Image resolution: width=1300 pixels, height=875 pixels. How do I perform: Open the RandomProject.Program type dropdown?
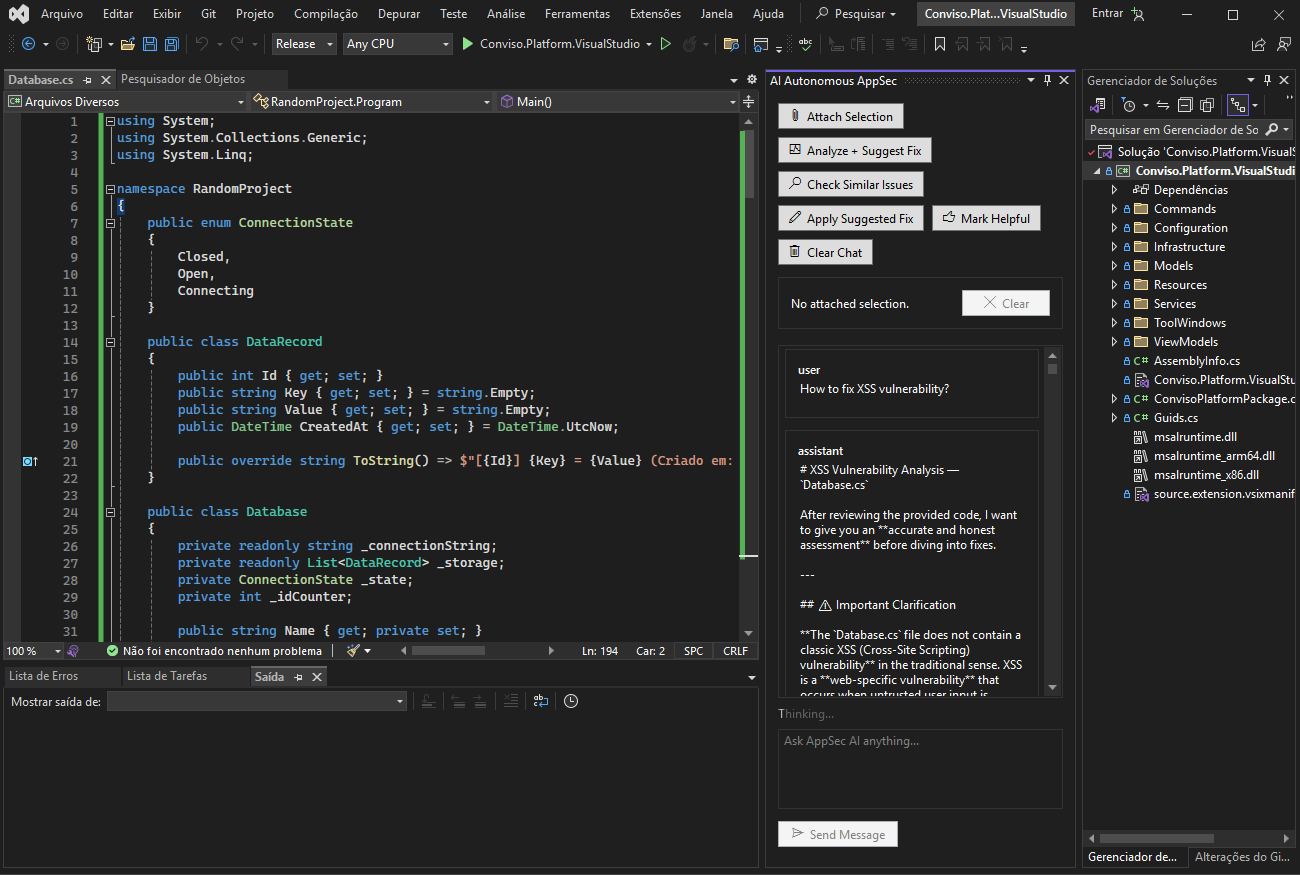(x=372, y=101)
